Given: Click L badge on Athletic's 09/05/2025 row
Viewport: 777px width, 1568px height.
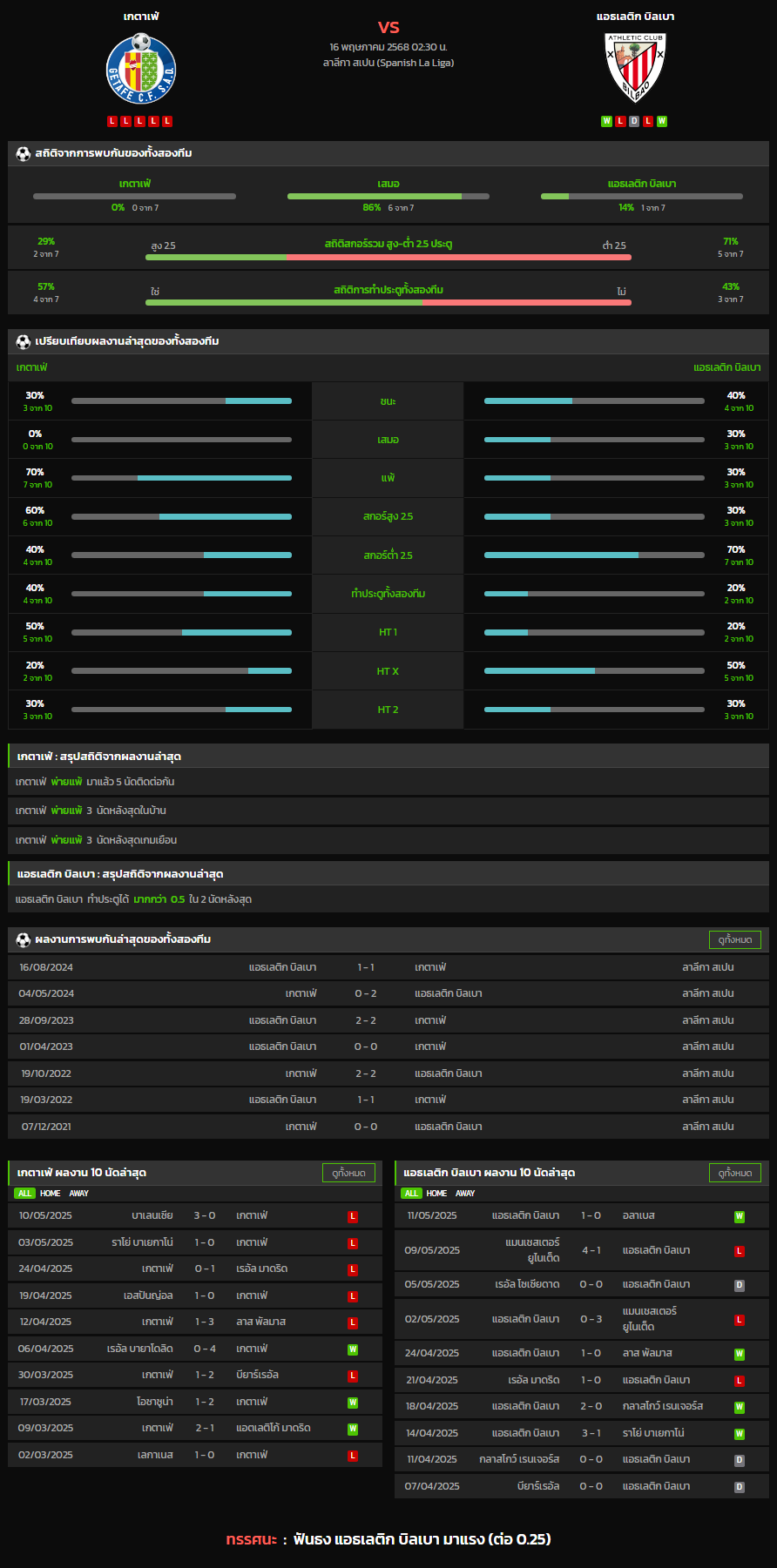Looking at the screenshot, I should 740,1251.
